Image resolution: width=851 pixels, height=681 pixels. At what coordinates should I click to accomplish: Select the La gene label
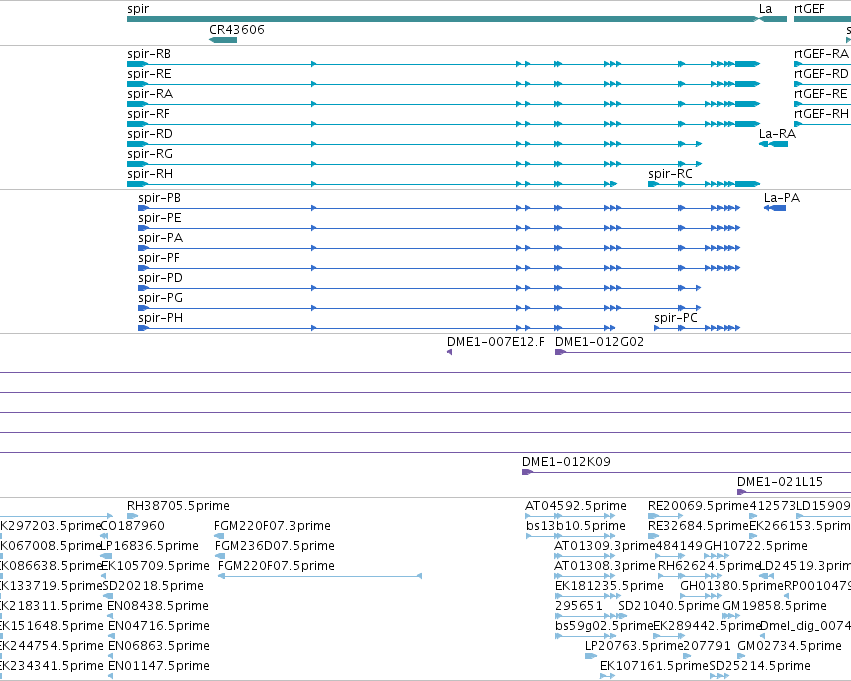point(765,9)
